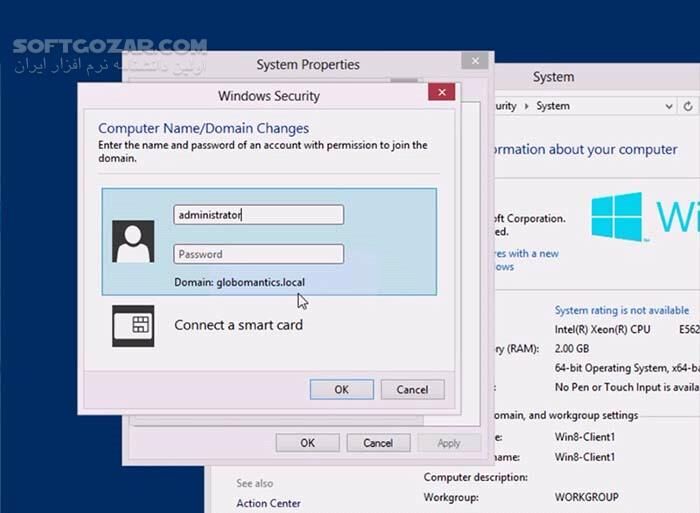Click 2.00 GB RAM value
Screen dimensions: 700x513
[x=572, y=349]
